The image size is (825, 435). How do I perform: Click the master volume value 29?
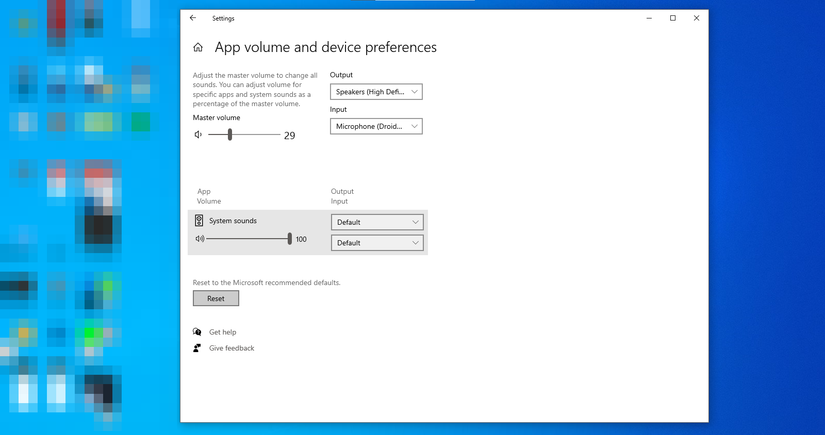[289, 136]
